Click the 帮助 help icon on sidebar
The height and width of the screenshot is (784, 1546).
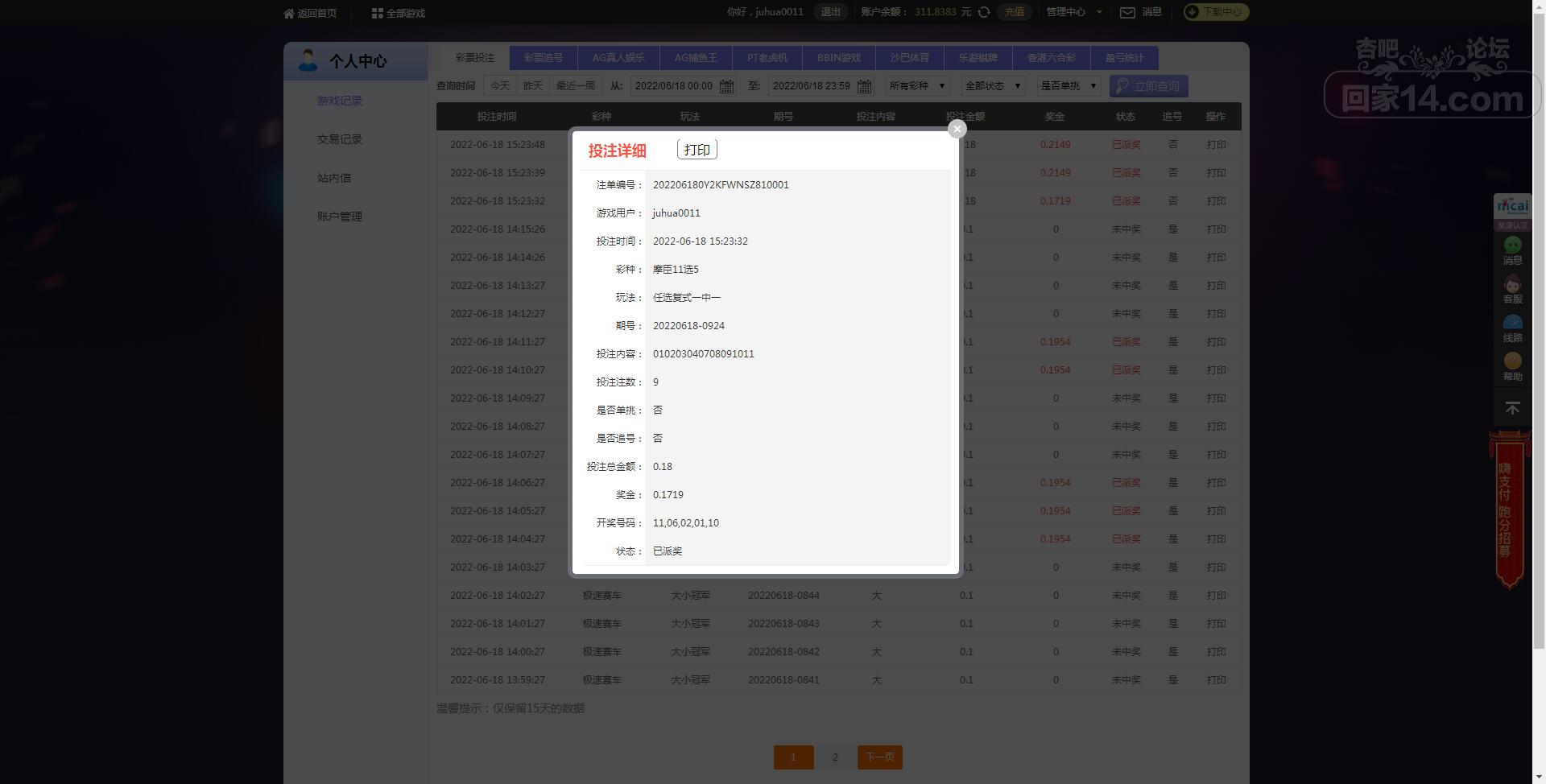coord(1512,367)
